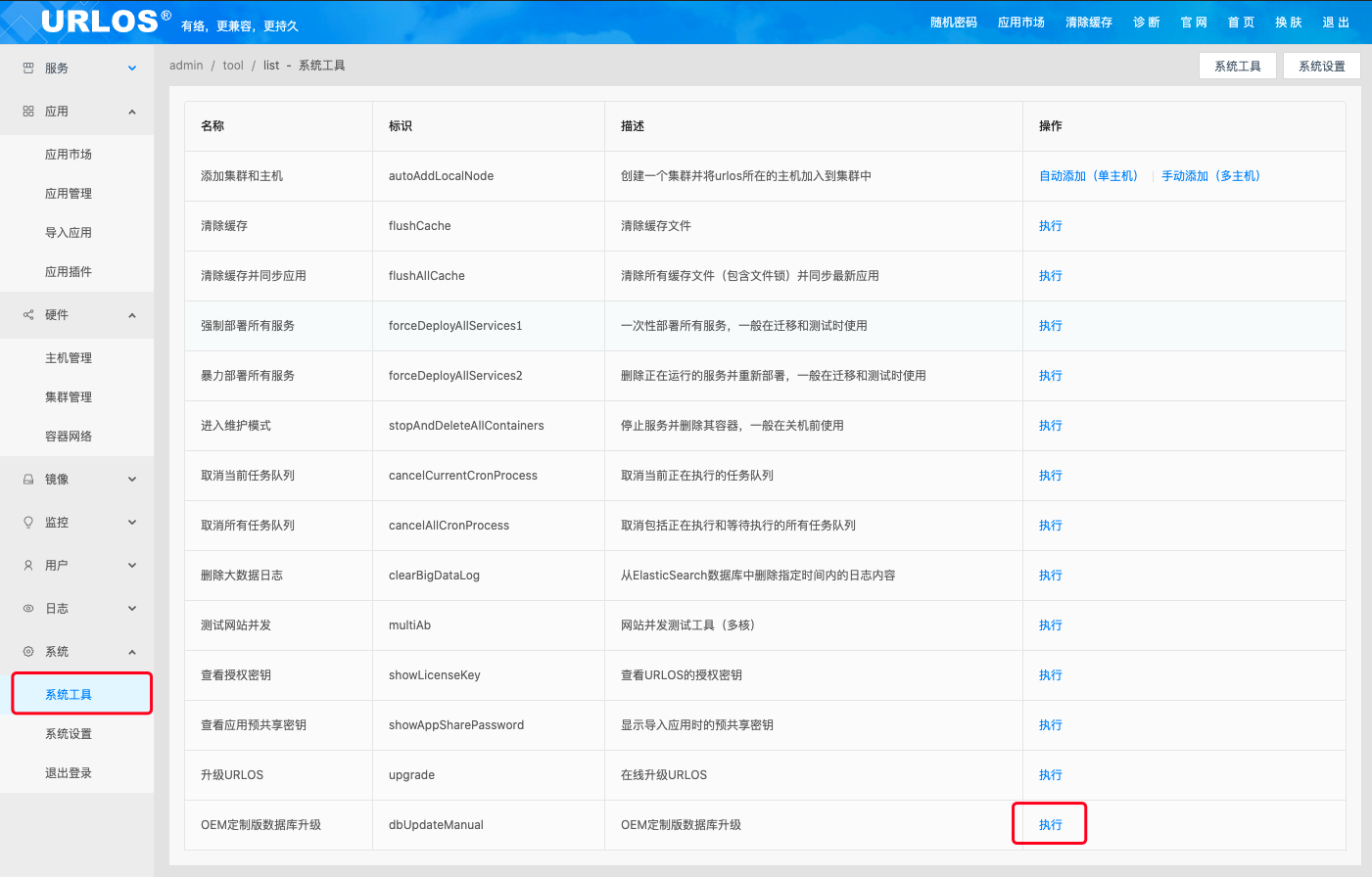Click 自动添加（单主机）link
Viewport: 1372px width, 877px height.
(x=1089, y=176)
